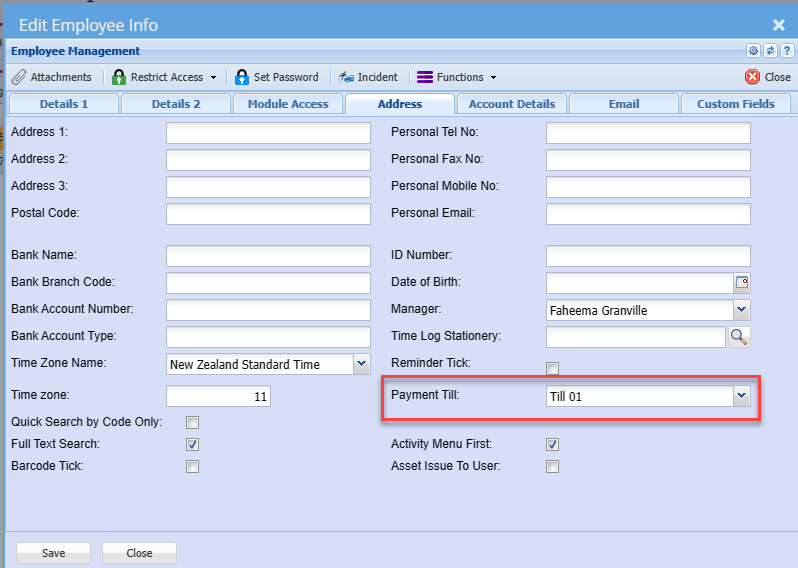Click the Date of Birth text field
Screen dimensions: 798x568
point(640,283)
